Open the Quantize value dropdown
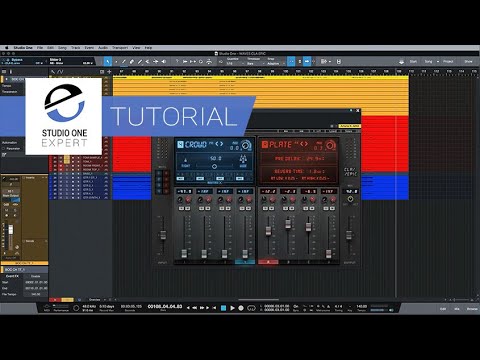480x360 pixels. [234, 63]
